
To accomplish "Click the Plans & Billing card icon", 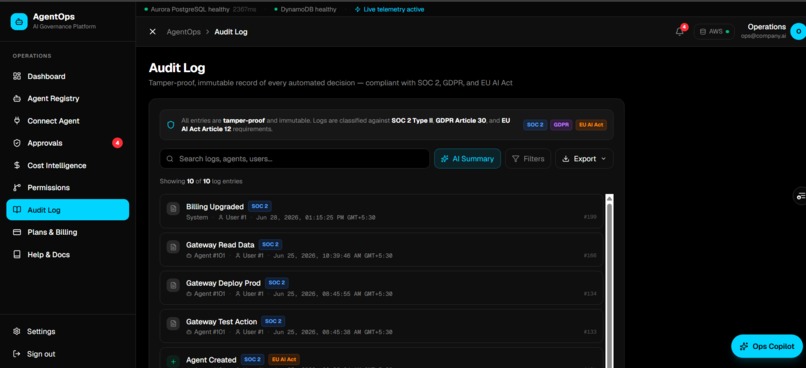I will coord(17,232).
